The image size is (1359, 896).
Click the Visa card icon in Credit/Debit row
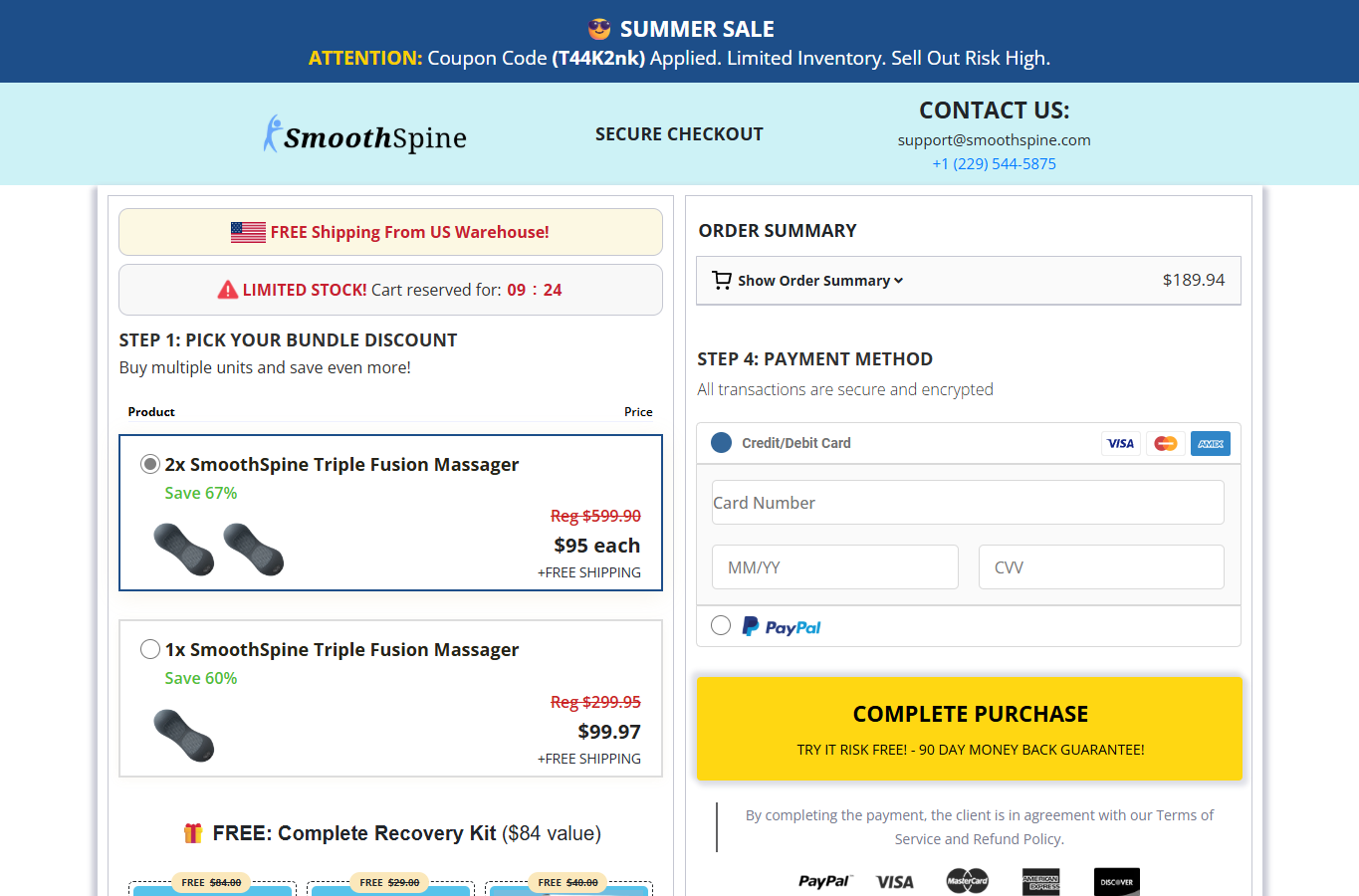point(1120,443)
